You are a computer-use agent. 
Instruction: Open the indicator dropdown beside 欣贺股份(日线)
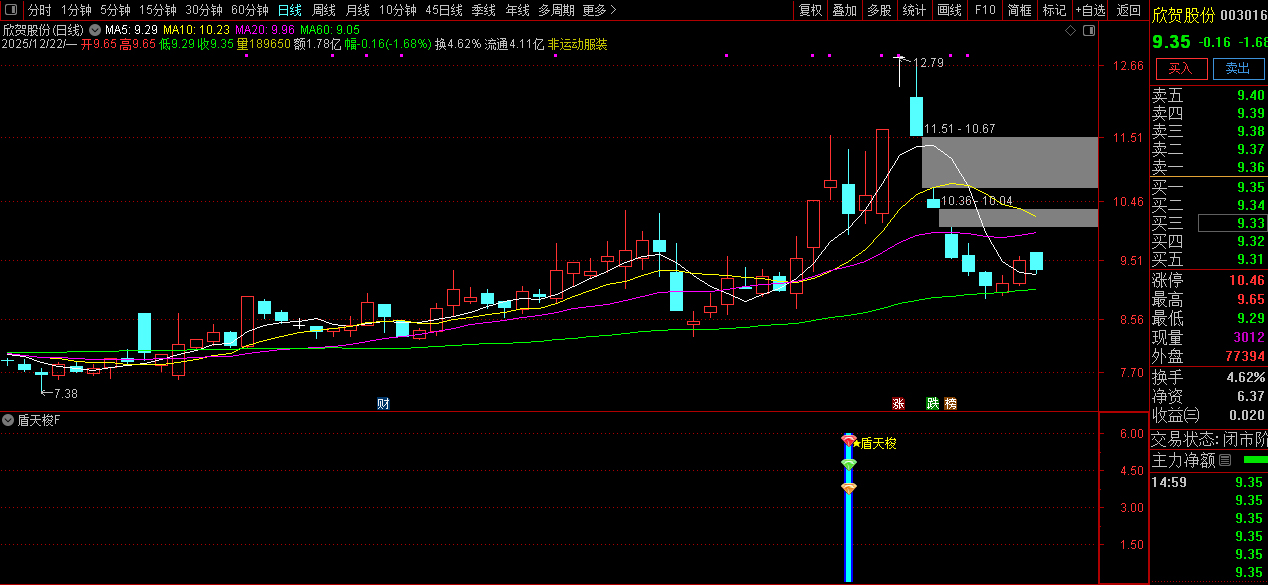96,30
